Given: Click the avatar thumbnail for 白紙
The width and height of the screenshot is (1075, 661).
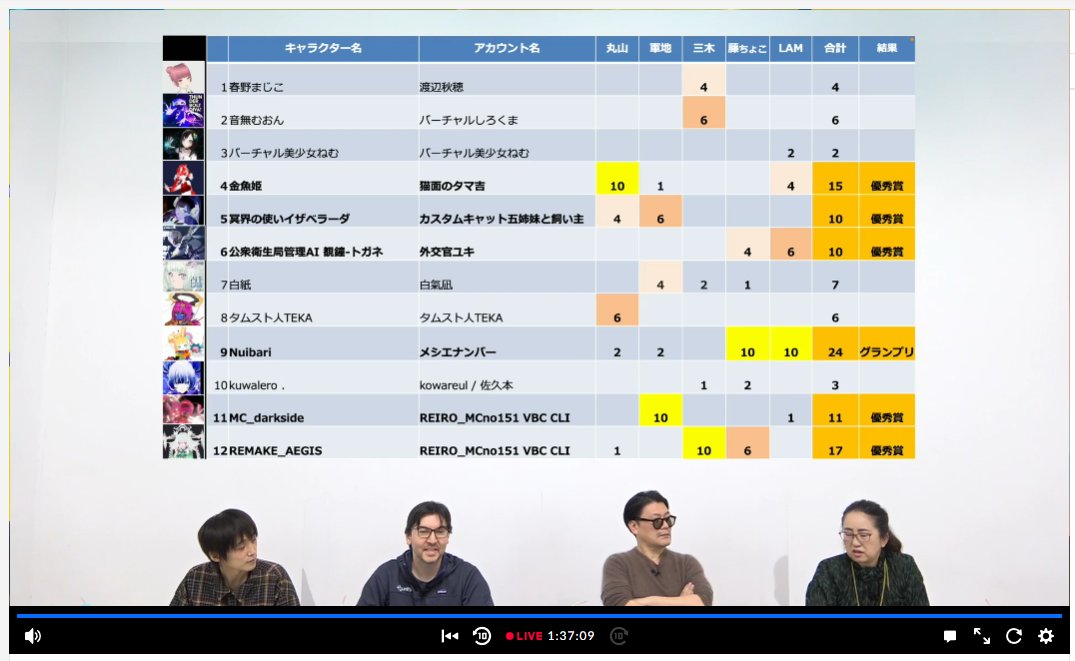Looking at the screenshot, I should click(184, 277).
